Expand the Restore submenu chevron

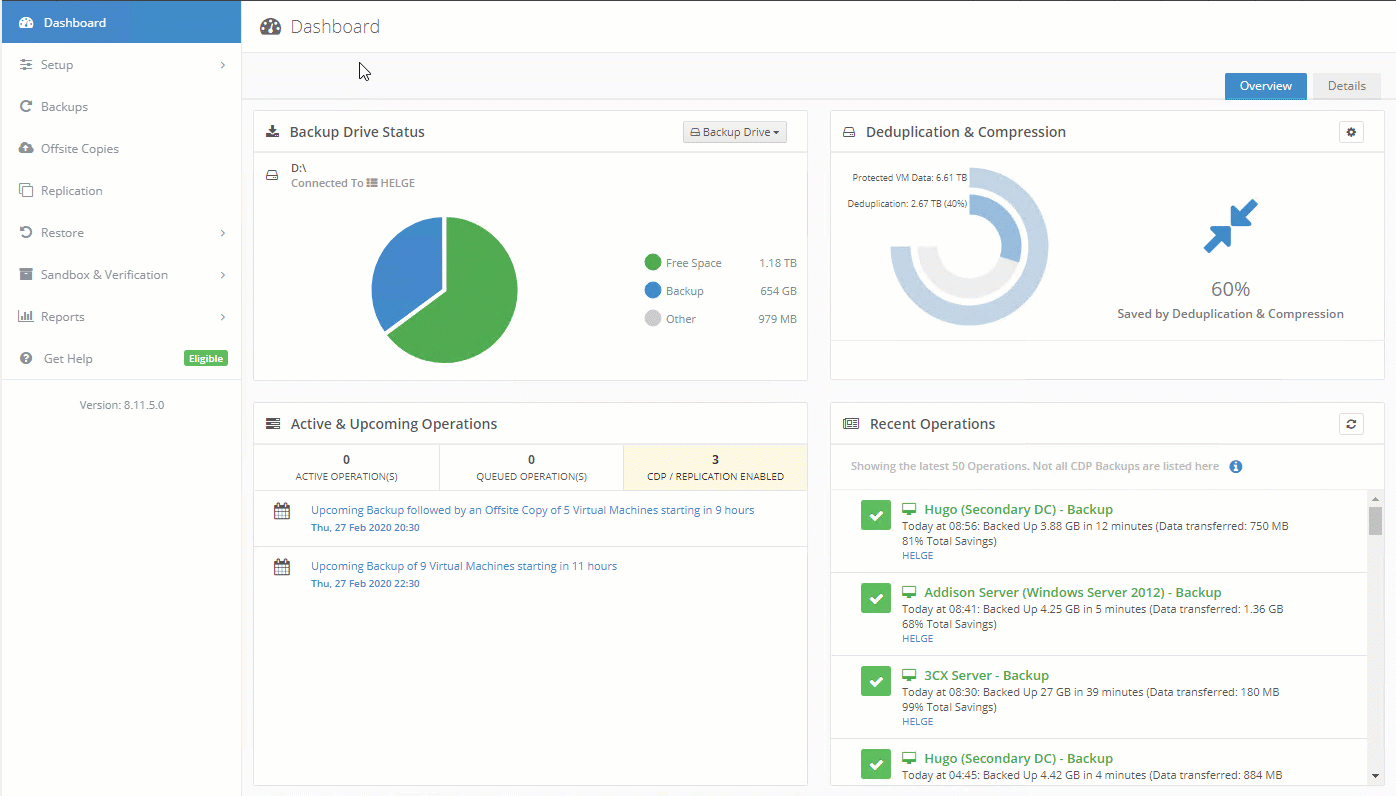point(222,233)
